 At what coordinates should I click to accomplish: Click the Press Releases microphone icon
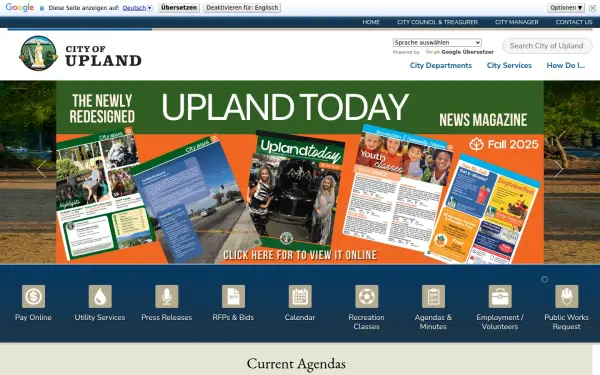coord(166,296)
